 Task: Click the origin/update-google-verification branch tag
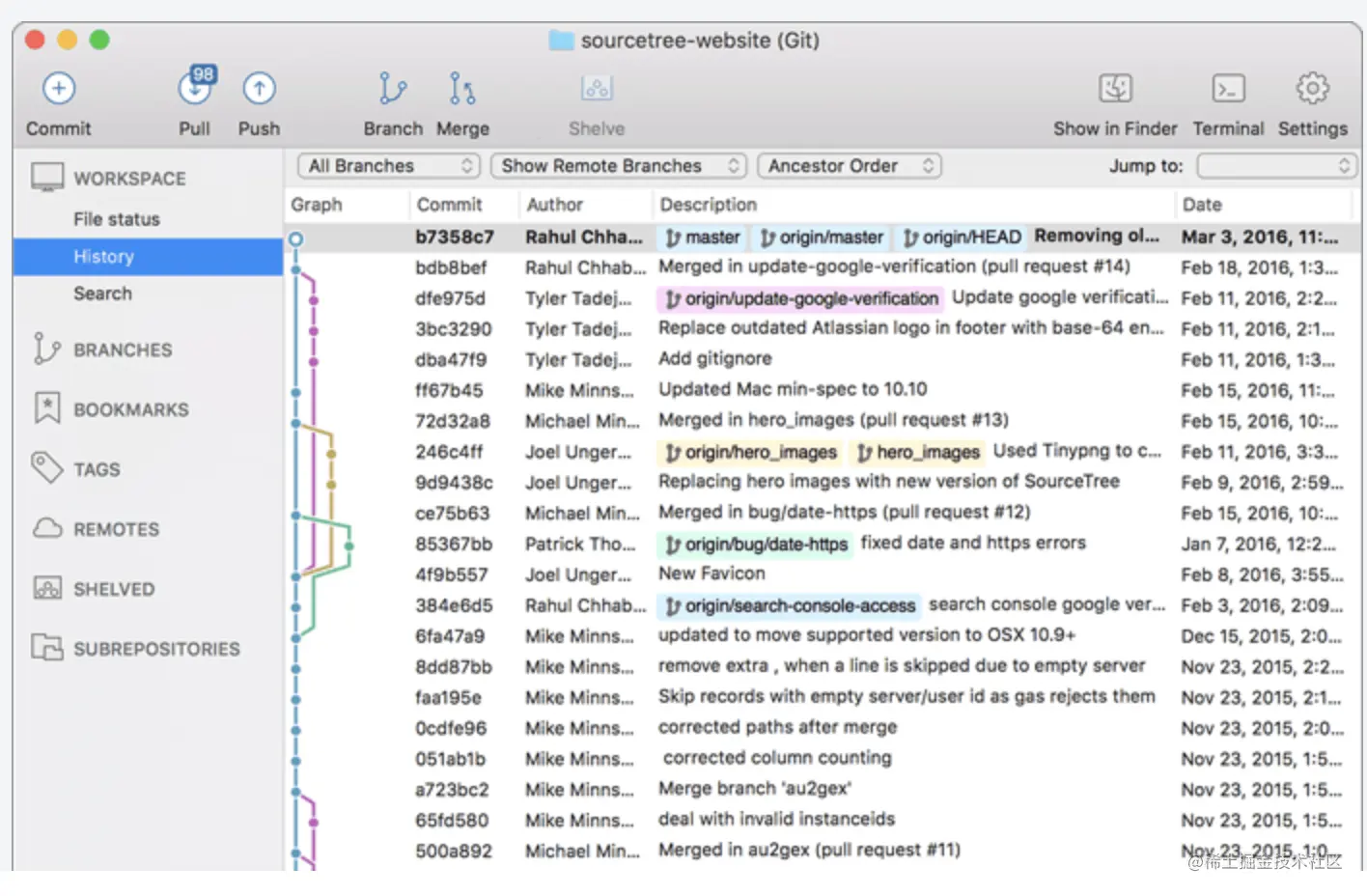(800, 299)
